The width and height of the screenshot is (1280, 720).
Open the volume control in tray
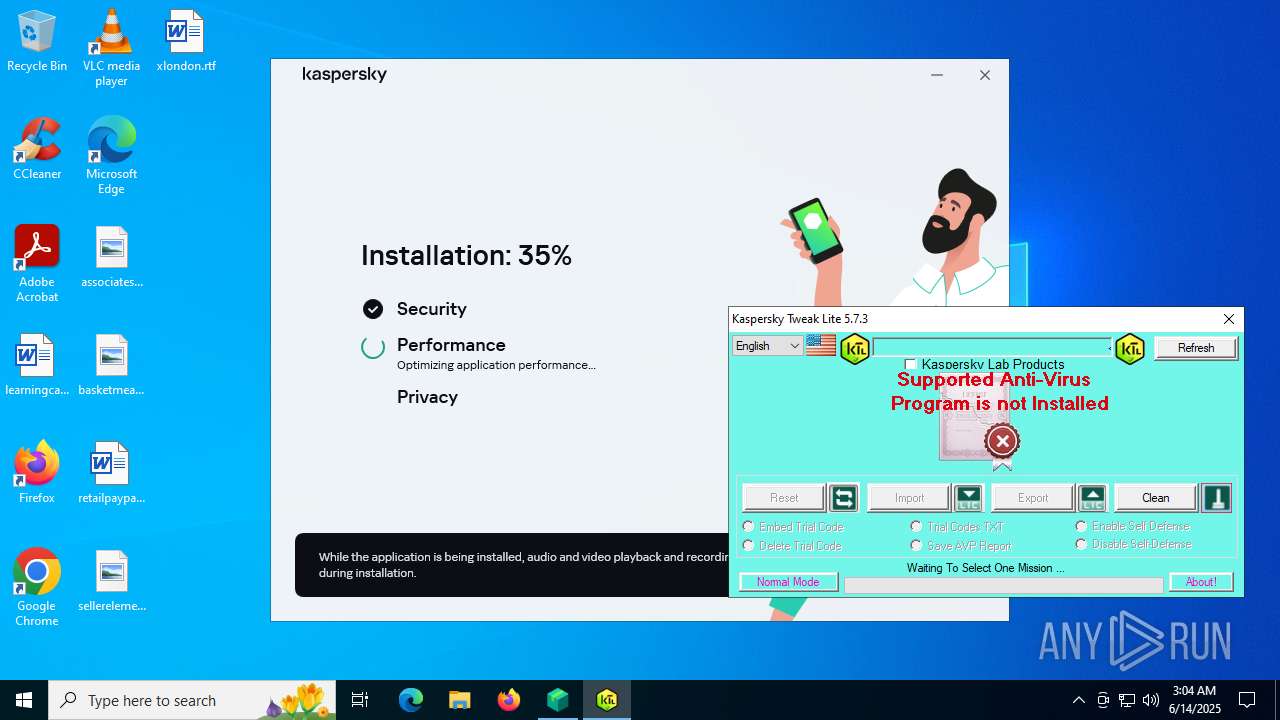tap(1151, 700)
